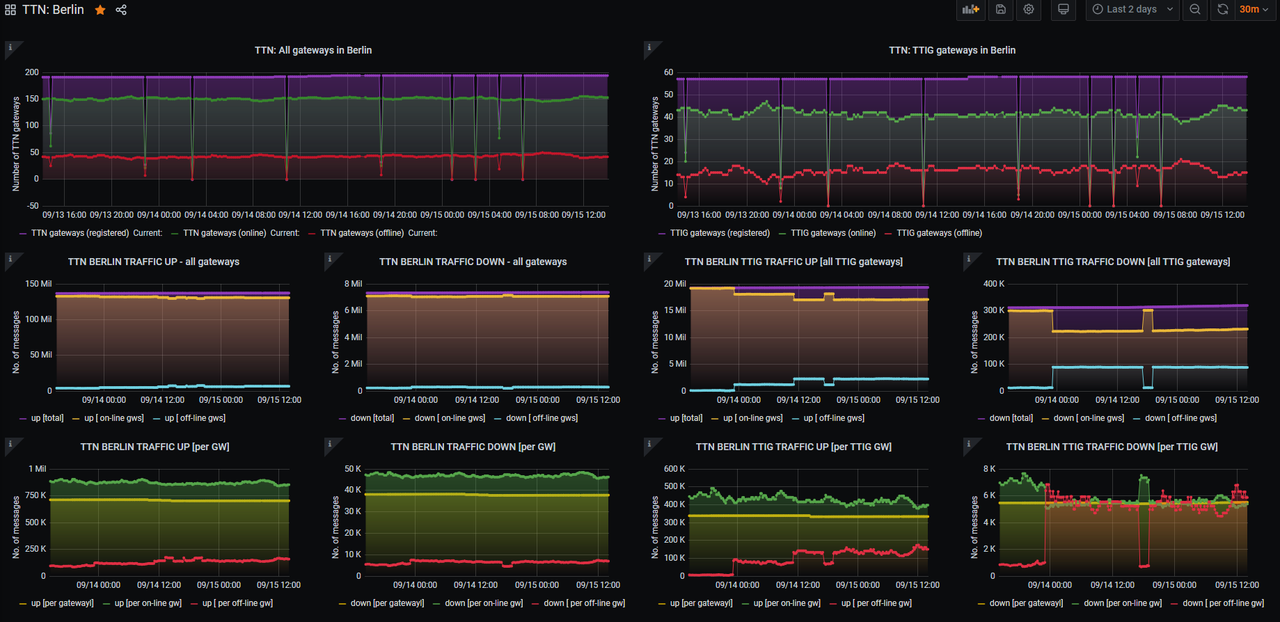
Task: Toggle TTN gateways (registered) series in legend
Action: [x=80, y=233]
